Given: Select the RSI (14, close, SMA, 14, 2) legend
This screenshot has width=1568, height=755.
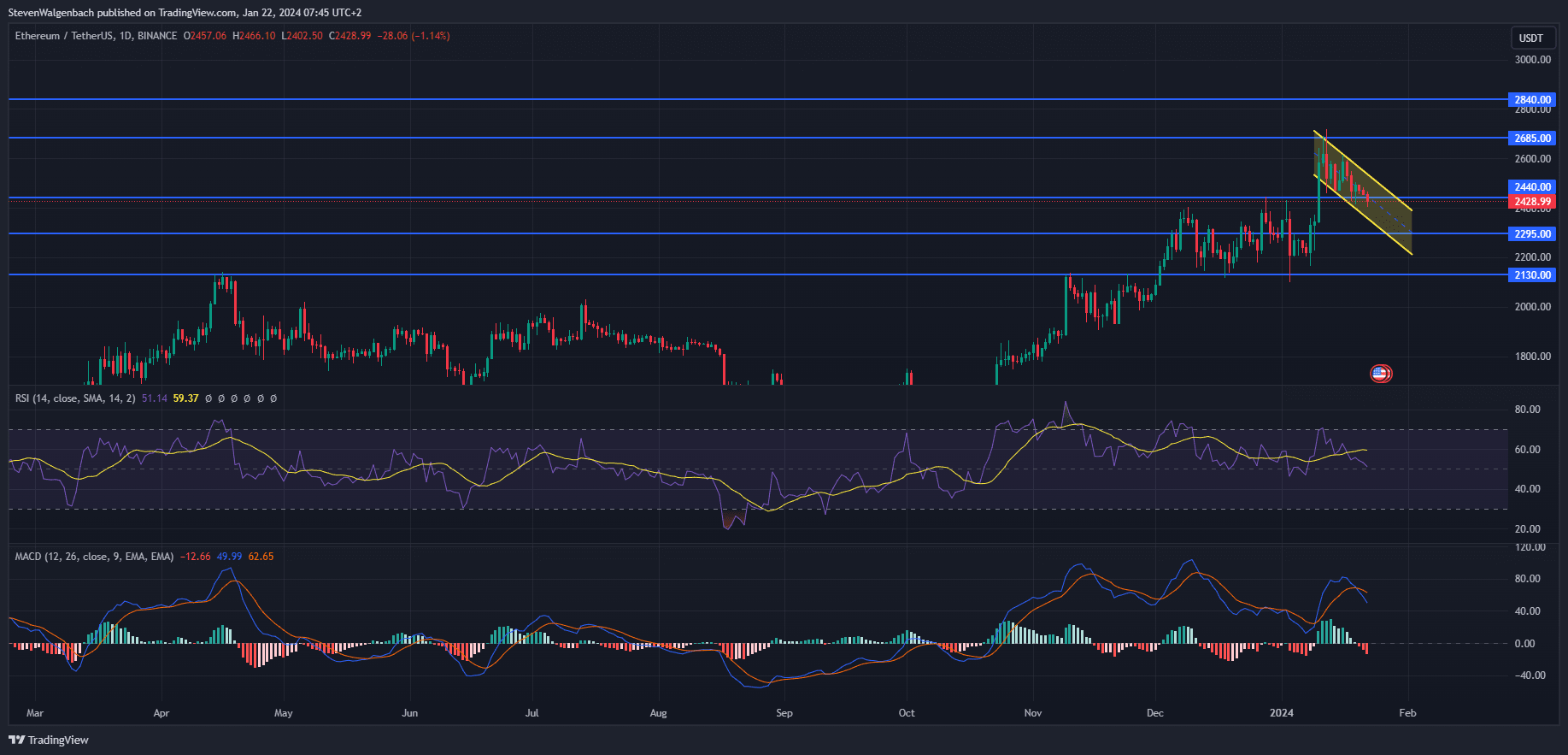Looking at the screenshot, I should point(75,398).
